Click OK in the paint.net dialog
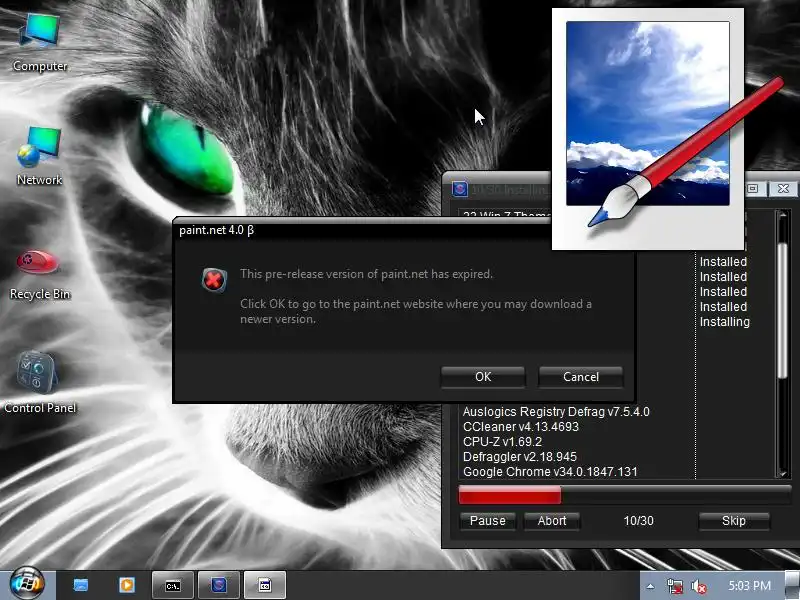The width and height of the screenshot is (800, 600). [483, 377]
